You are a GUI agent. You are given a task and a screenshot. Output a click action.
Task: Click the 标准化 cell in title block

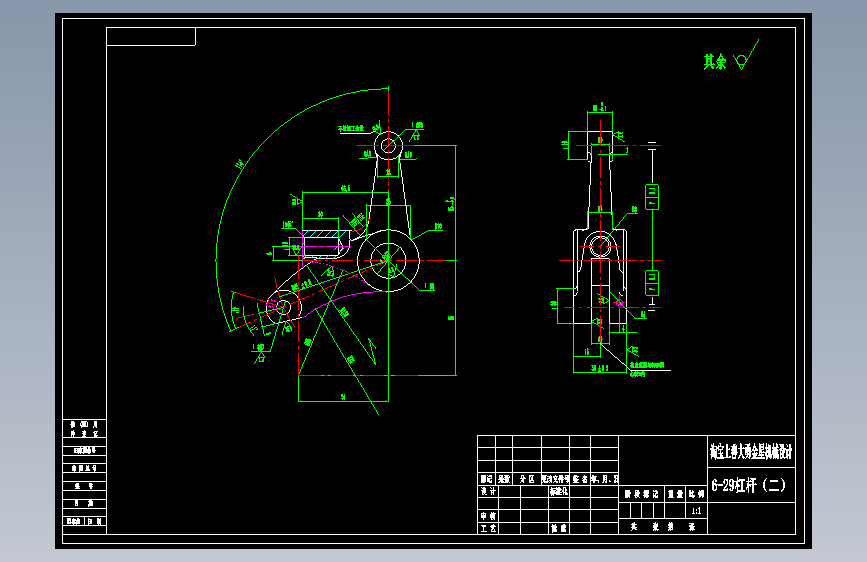[558, 491]
